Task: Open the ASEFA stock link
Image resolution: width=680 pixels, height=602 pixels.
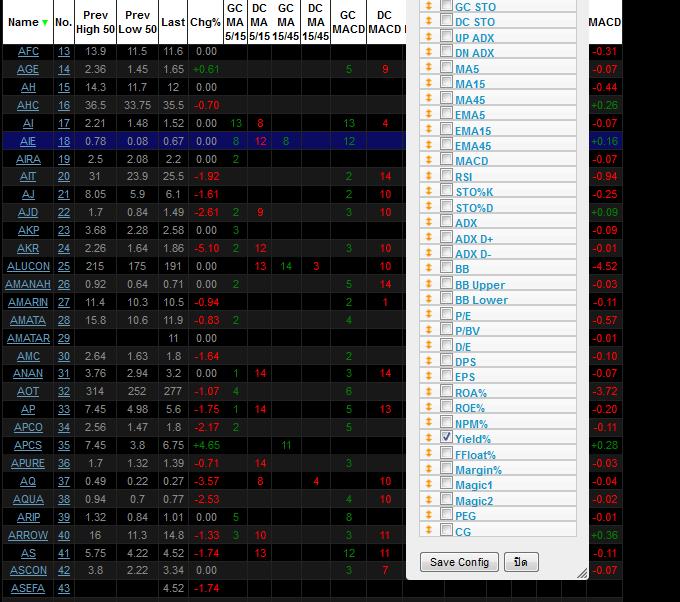Action: (28, 589)
